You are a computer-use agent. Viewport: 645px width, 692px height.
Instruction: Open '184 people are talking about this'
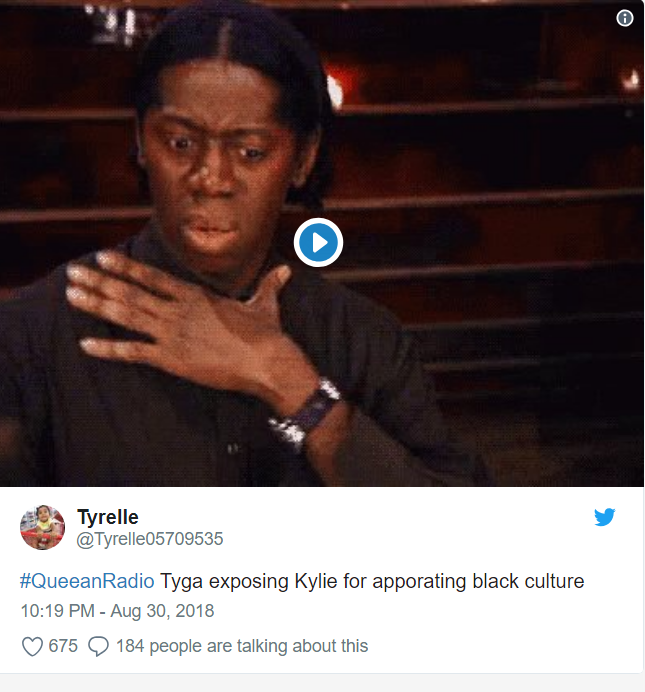tap(242, 646)
